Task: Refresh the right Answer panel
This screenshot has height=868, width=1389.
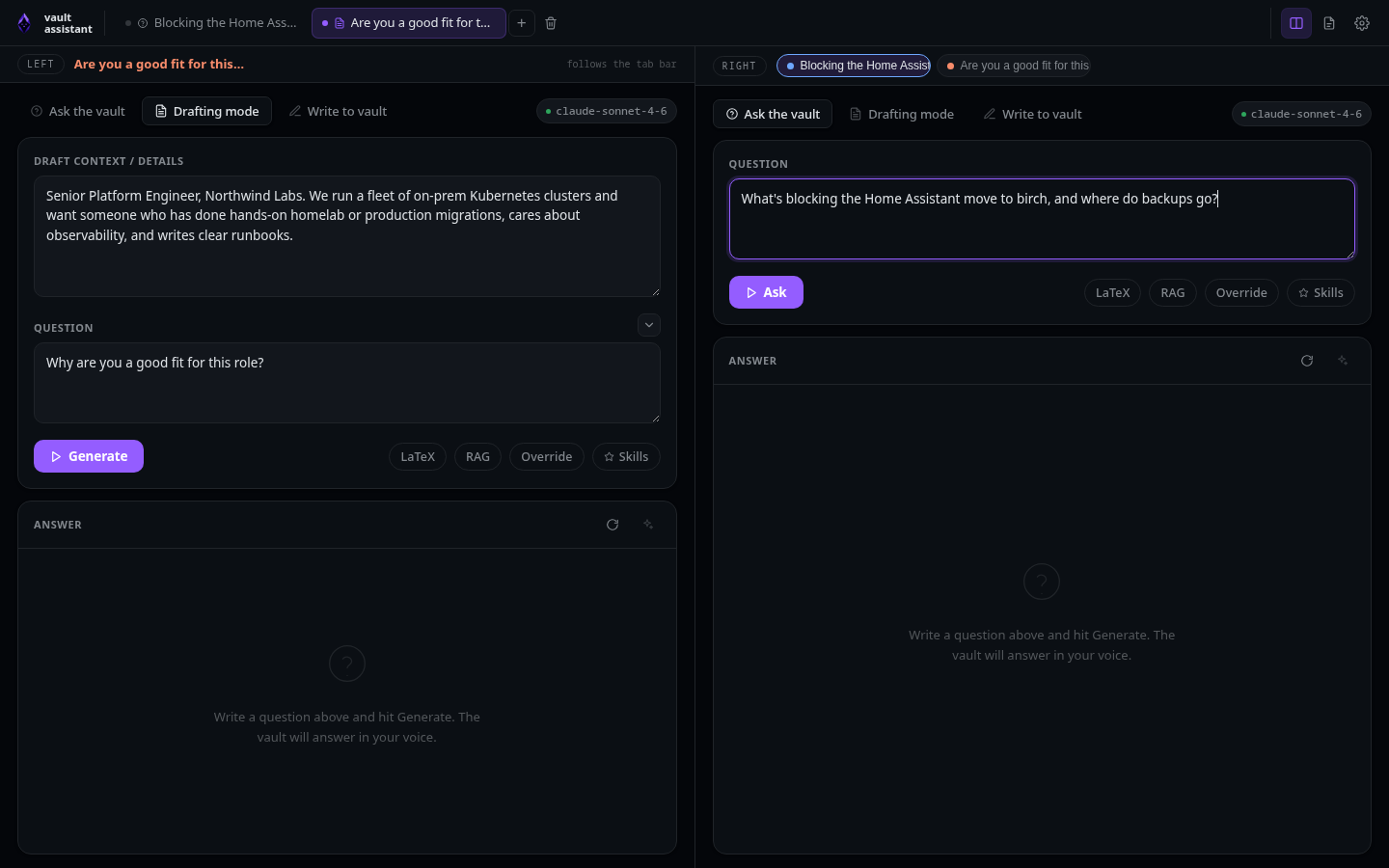Action: point(1307,361)
